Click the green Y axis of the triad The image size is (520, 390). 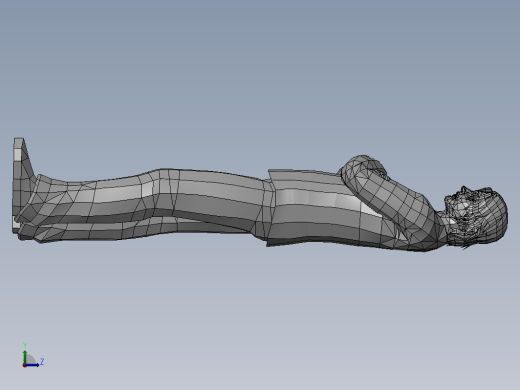click(25, 357)
